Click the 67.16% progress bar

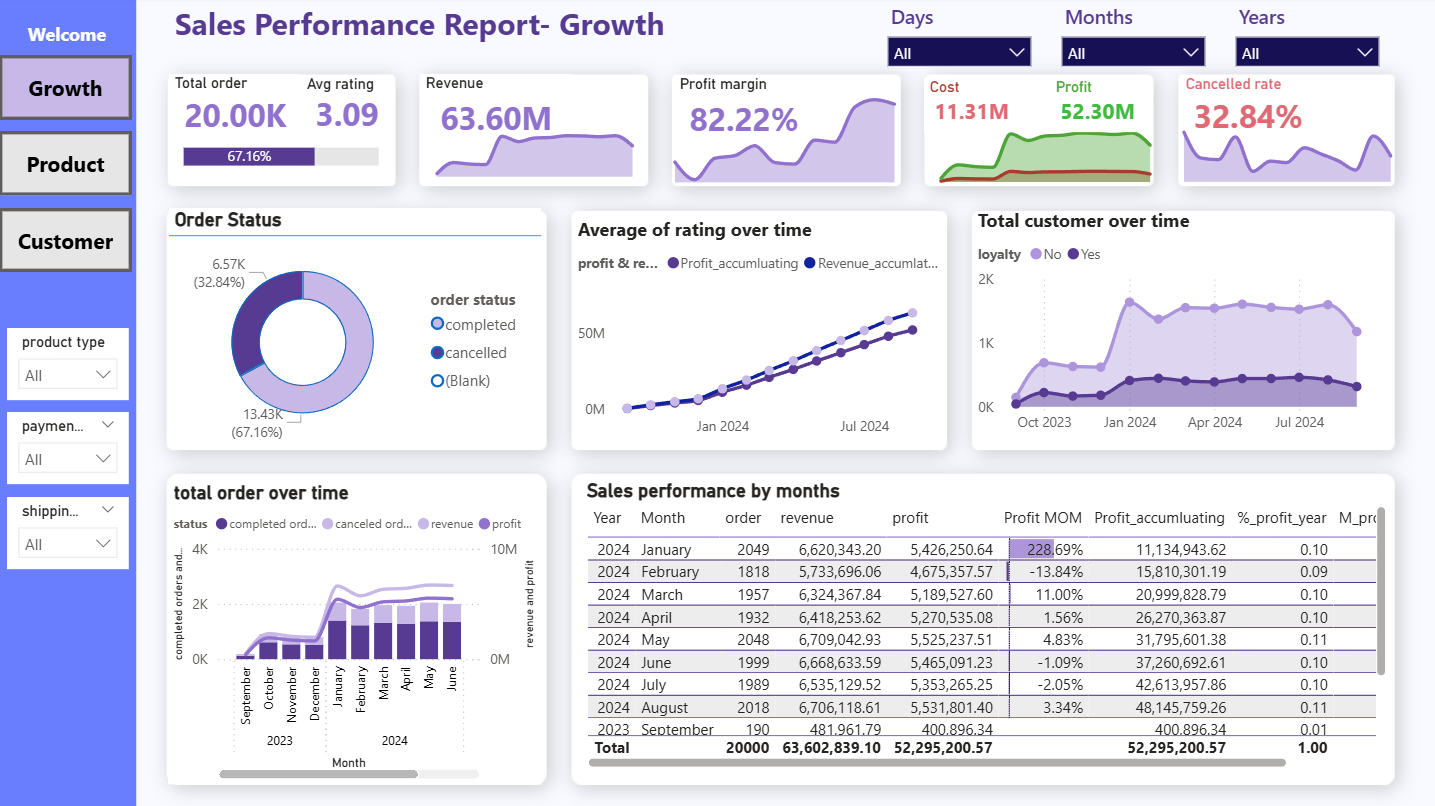point(249,156)
